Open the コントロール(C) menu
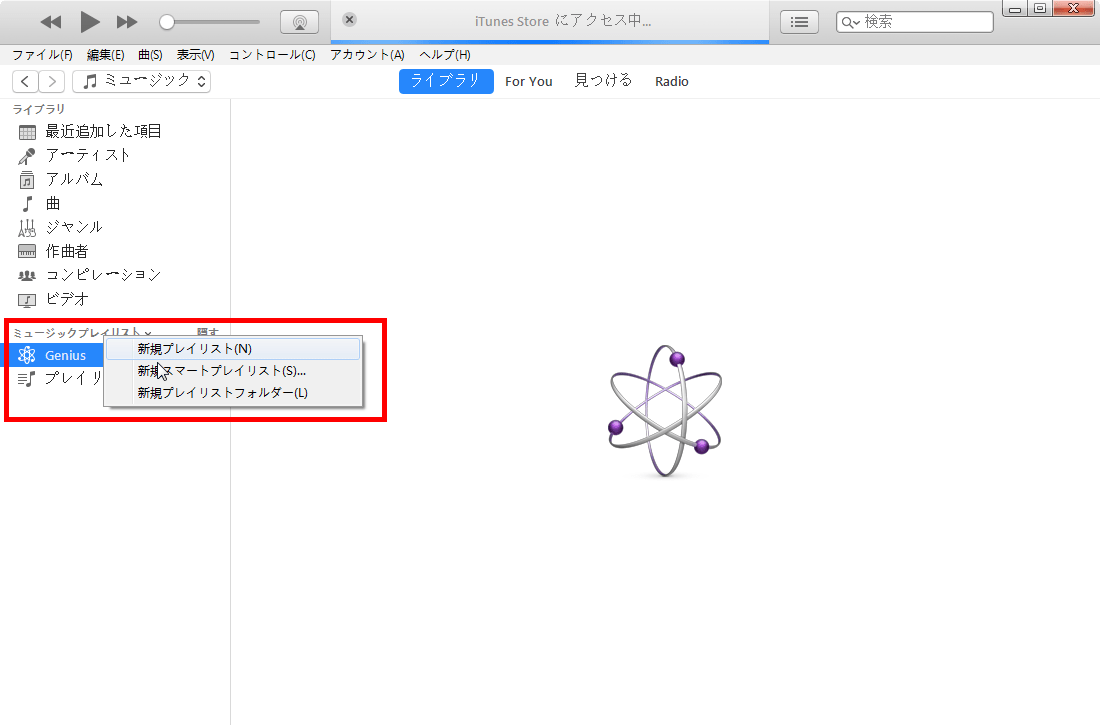1100x725 pixels. 272,55
